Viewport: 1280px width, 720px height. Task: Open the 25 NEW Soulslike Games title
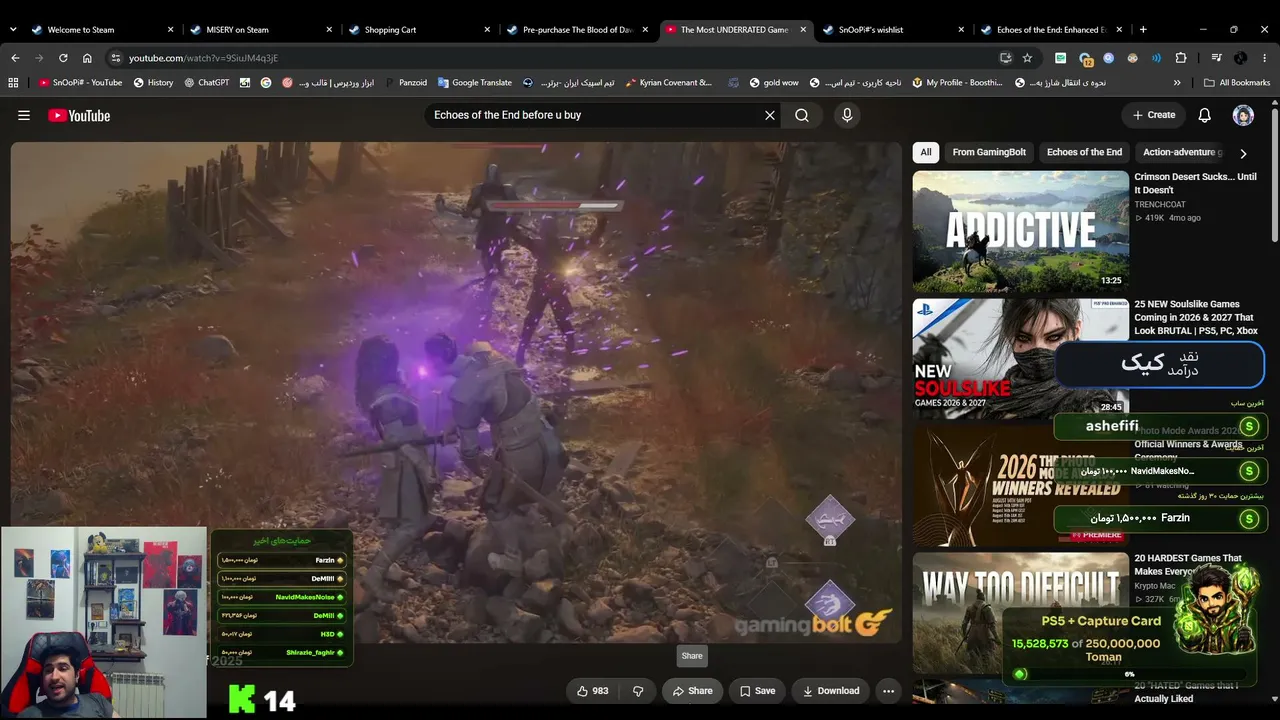point(1195,317)
